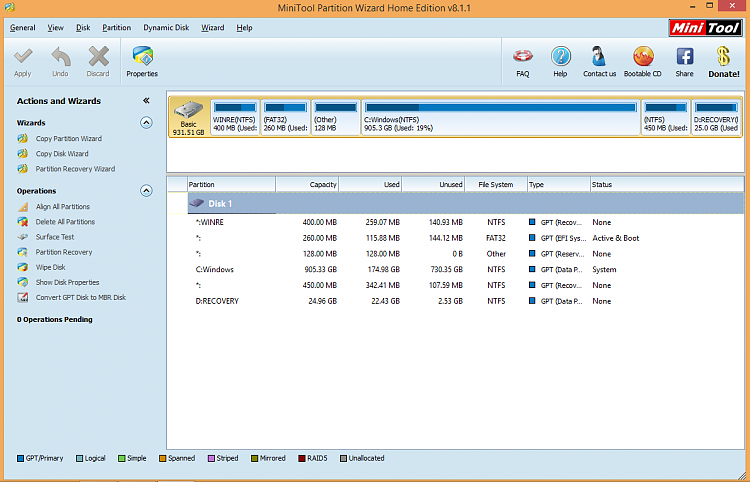Click the Copy Disk Wizard icon
750x482 pixels.
(x=22, y=153)
